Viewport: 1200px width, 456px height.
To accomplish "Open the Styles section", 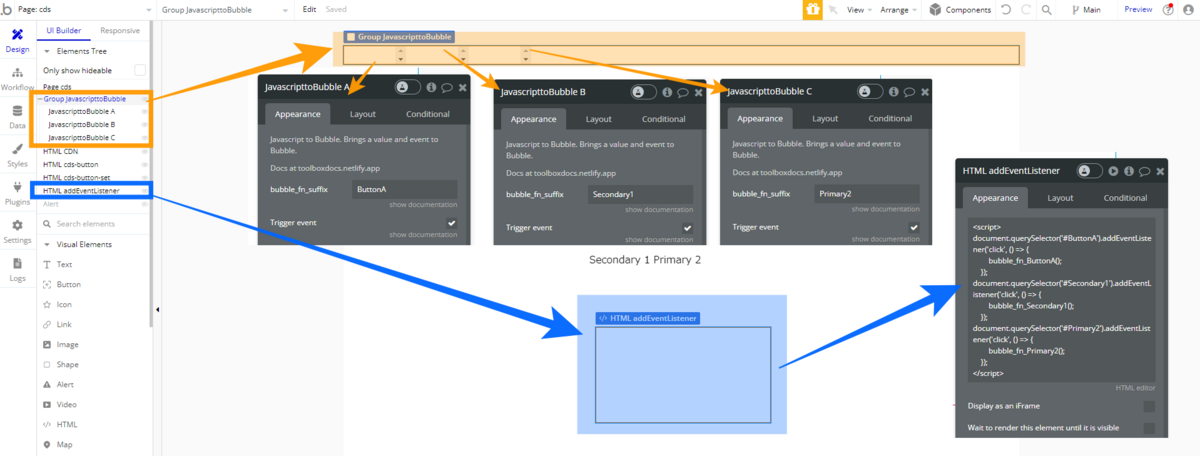I will pyautogui.click(x=17, y=154).
